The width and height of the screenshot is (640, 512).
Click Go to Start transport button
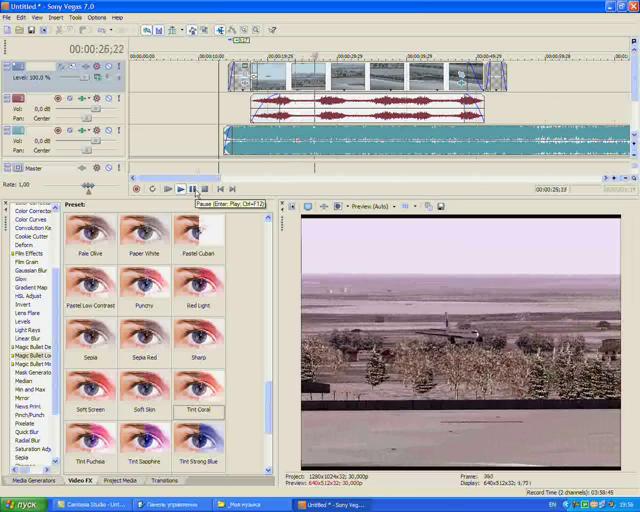pyautogui.click(x=220, y=189)
